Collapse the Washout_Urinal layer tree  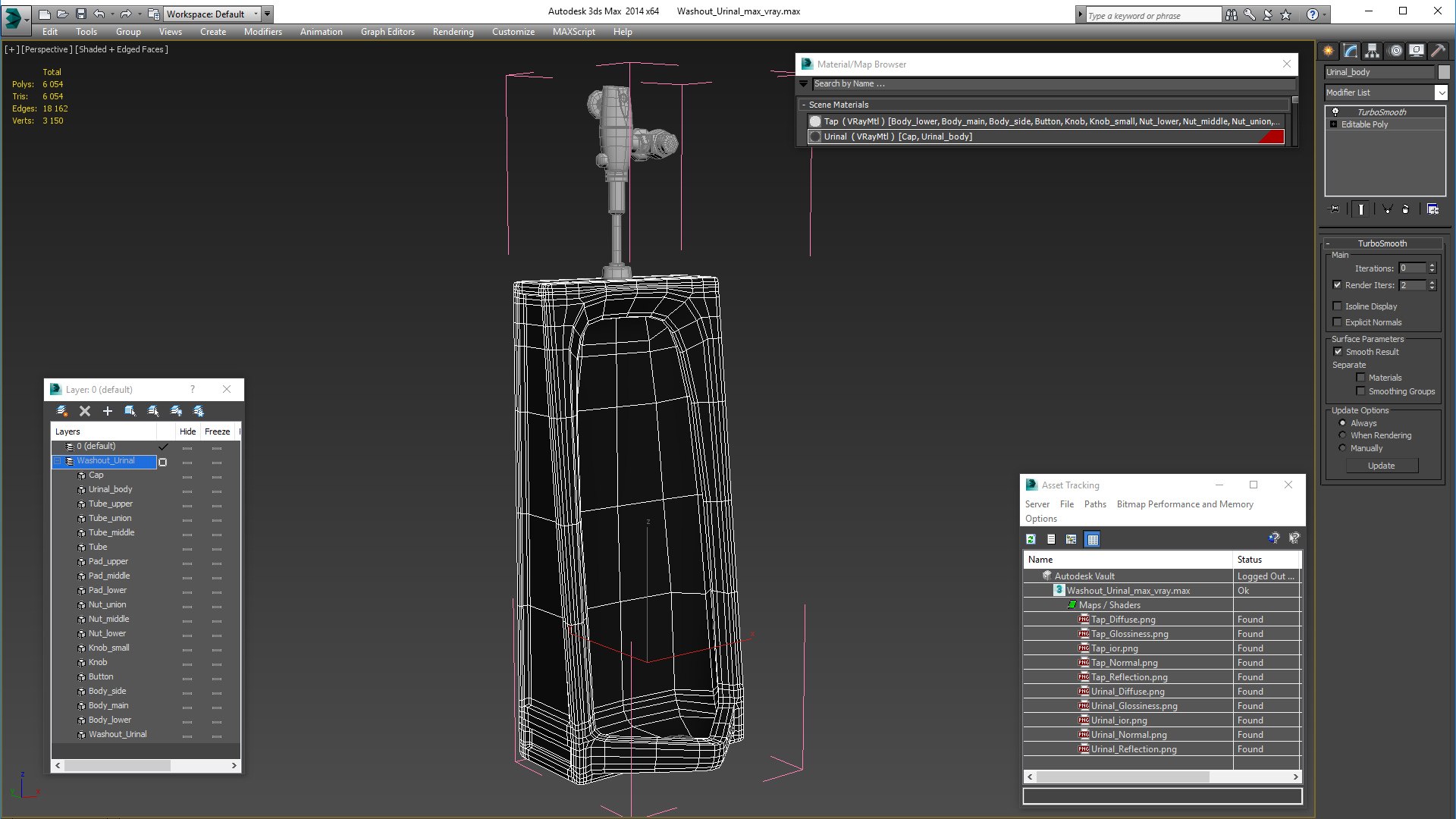tap(58, 461)
